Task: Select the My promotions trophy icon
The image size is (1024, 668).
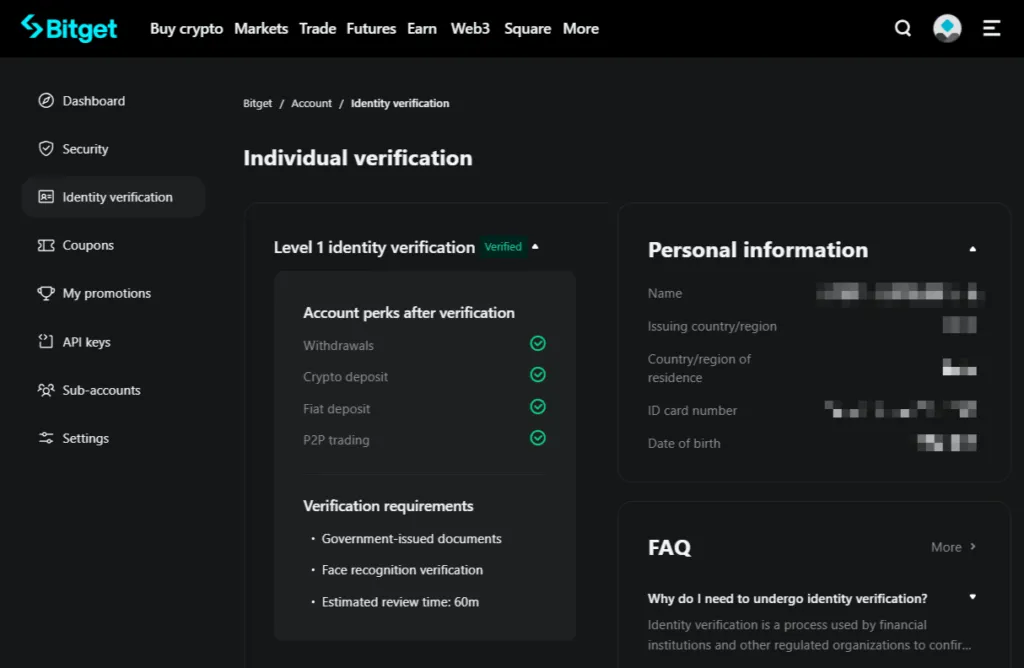Action: [x=47, y=293]
